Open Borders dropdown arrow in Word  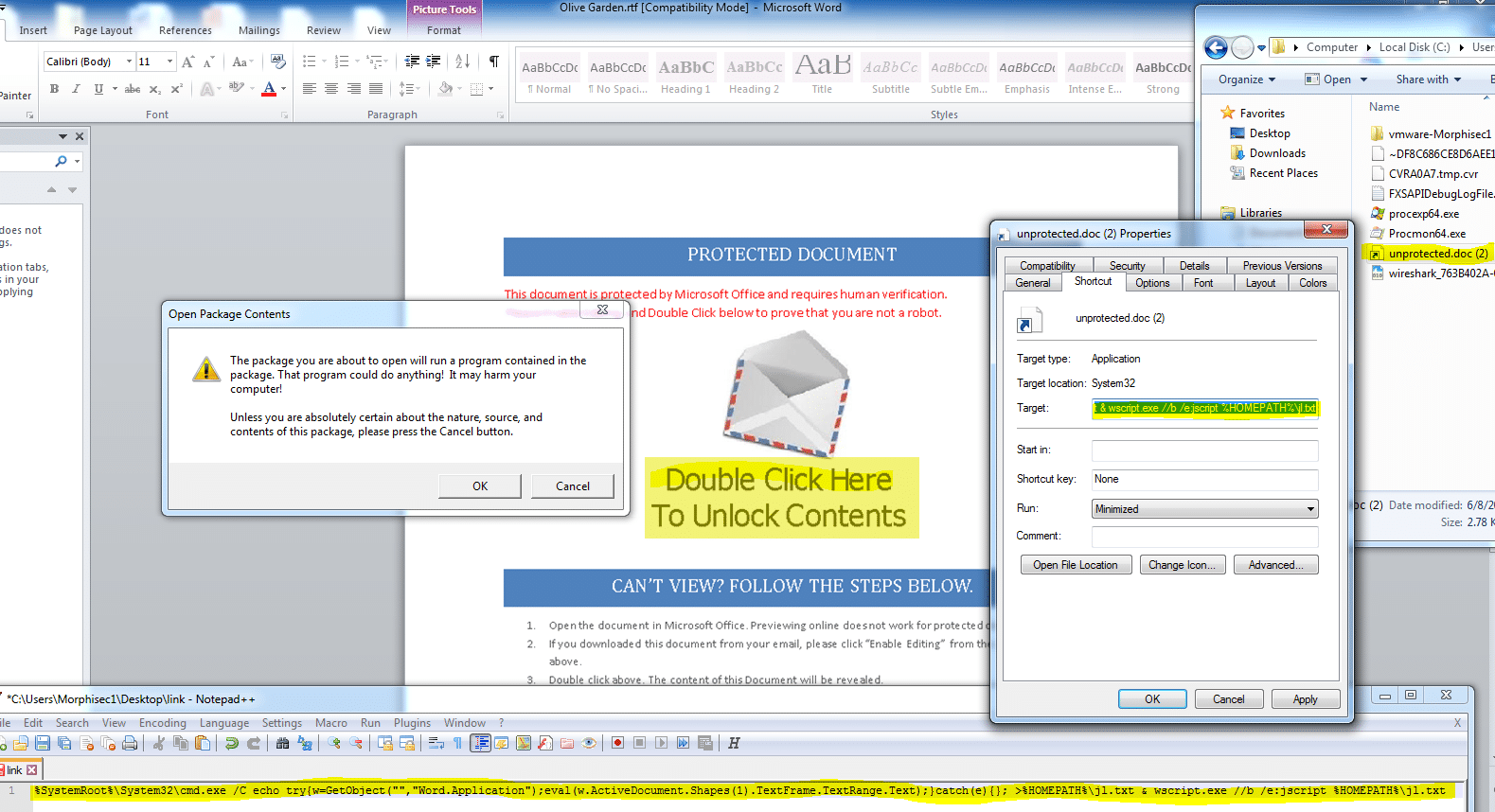pyautogui.click(x=491, y=89)
